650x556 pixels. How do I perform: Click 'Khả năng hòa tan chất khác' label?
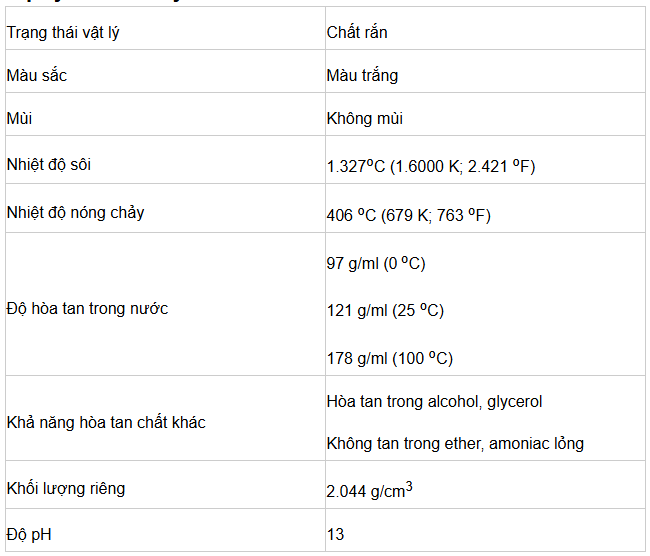[x=106, y=422]
